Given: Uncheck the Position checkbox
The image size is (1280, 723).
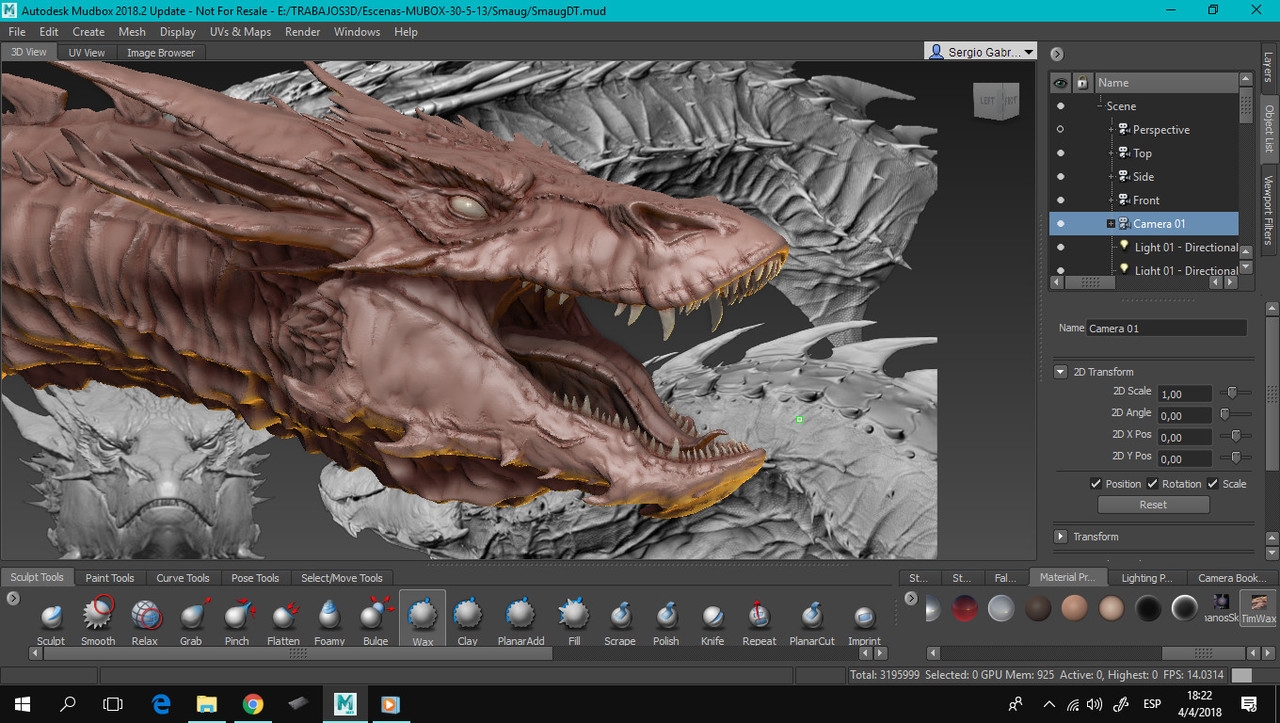Looking at the screenshot, I should tap(1096, 483).
